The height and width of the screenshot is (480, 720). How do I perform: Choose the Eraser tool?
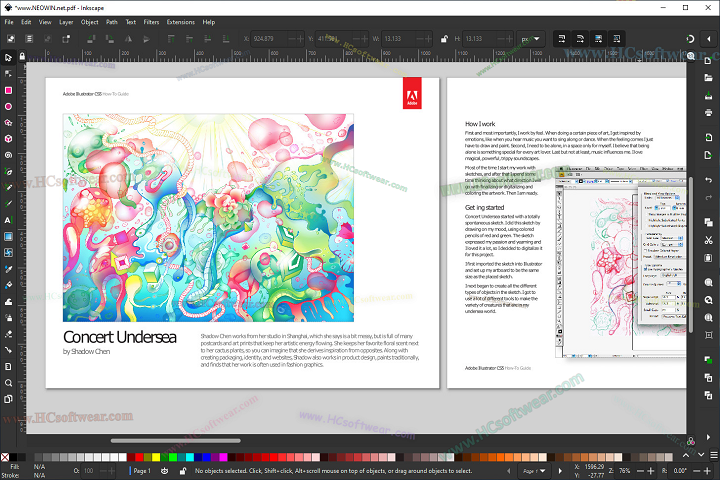tap(8, 334)
